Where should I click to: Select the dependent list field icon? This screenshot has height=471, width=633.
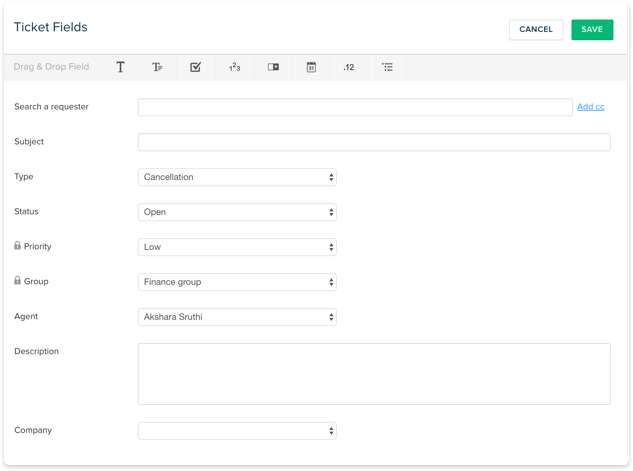[x=387, y=67]
